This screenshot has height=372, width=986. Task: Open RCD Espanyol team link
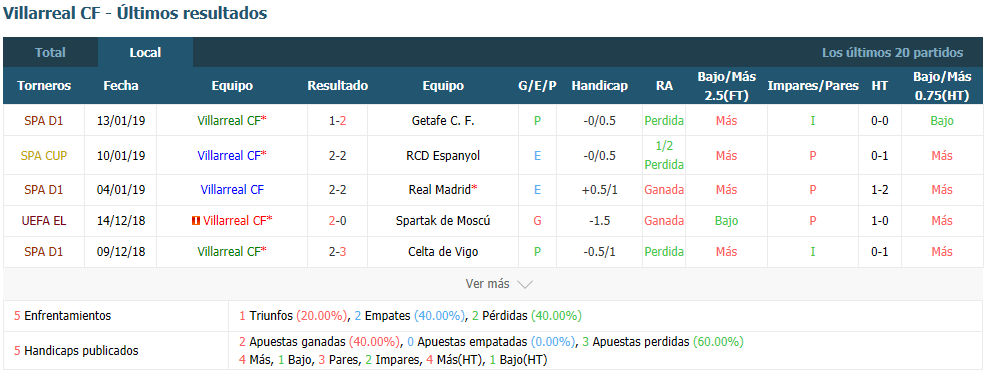[x=443, y=155]
